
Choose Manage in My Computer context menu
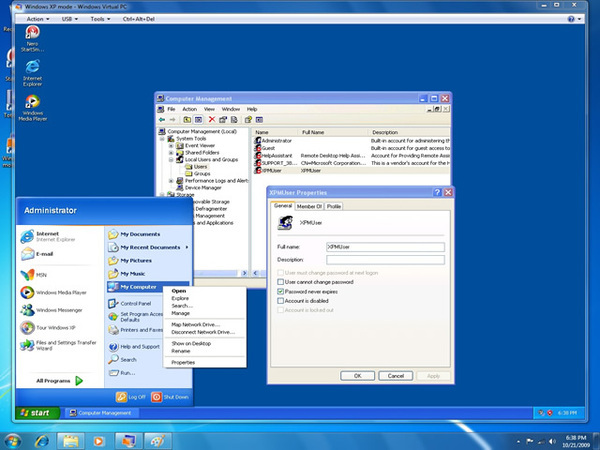[180, 313]
